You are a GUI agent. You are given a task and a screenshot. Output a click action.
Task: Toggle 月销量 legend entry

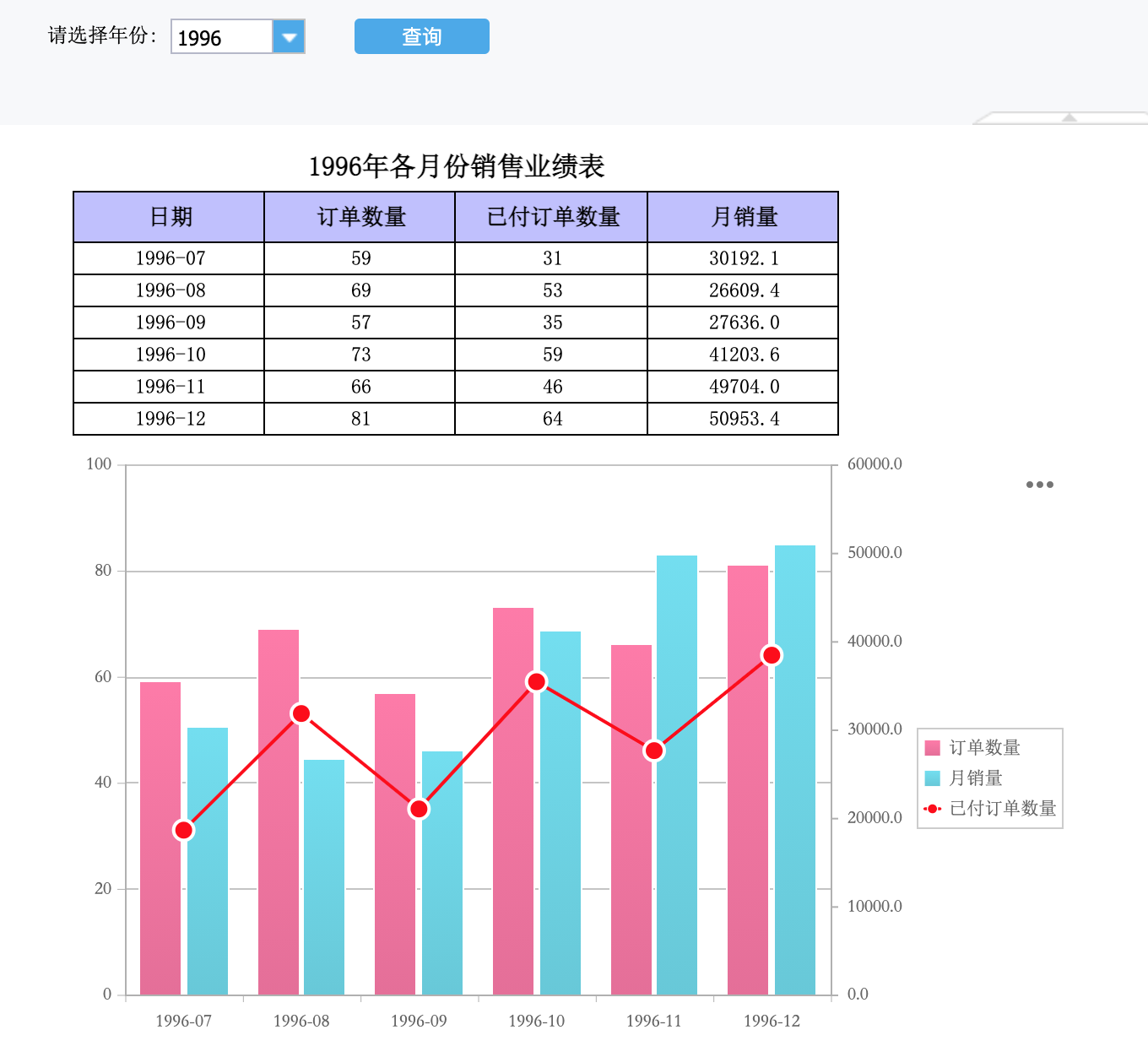[963, 778]
